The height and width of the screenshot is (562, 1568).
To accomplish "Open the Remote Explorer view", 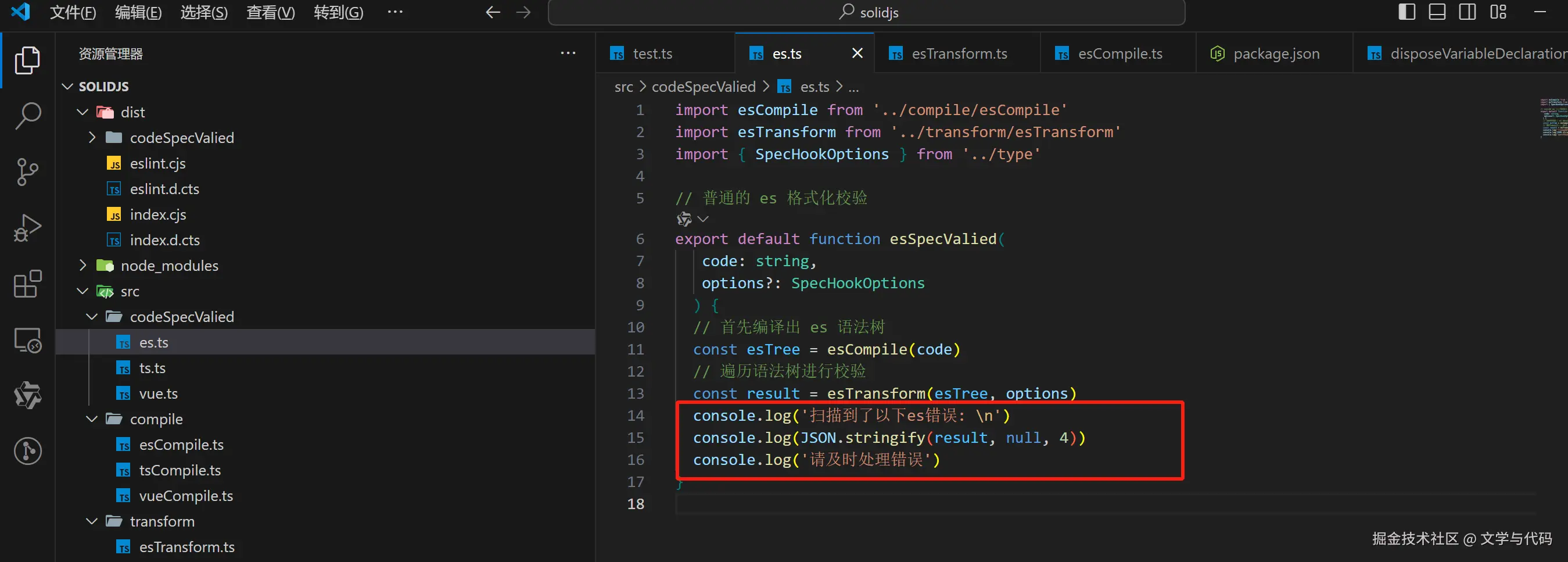I will tap(27, 340).
